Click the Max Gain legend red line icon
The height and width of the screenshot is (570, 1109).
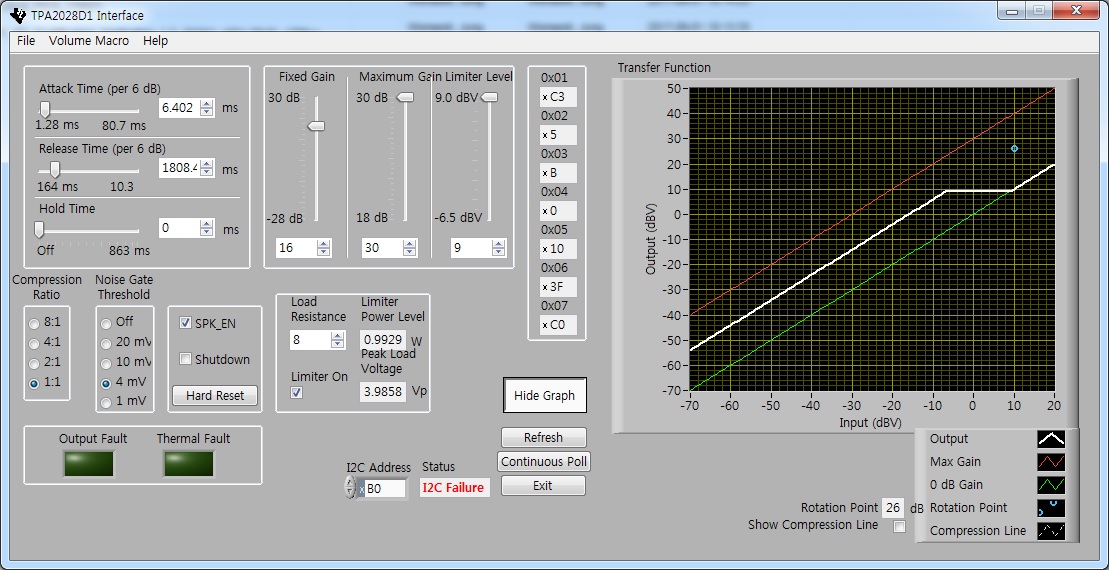[1051, 462]
